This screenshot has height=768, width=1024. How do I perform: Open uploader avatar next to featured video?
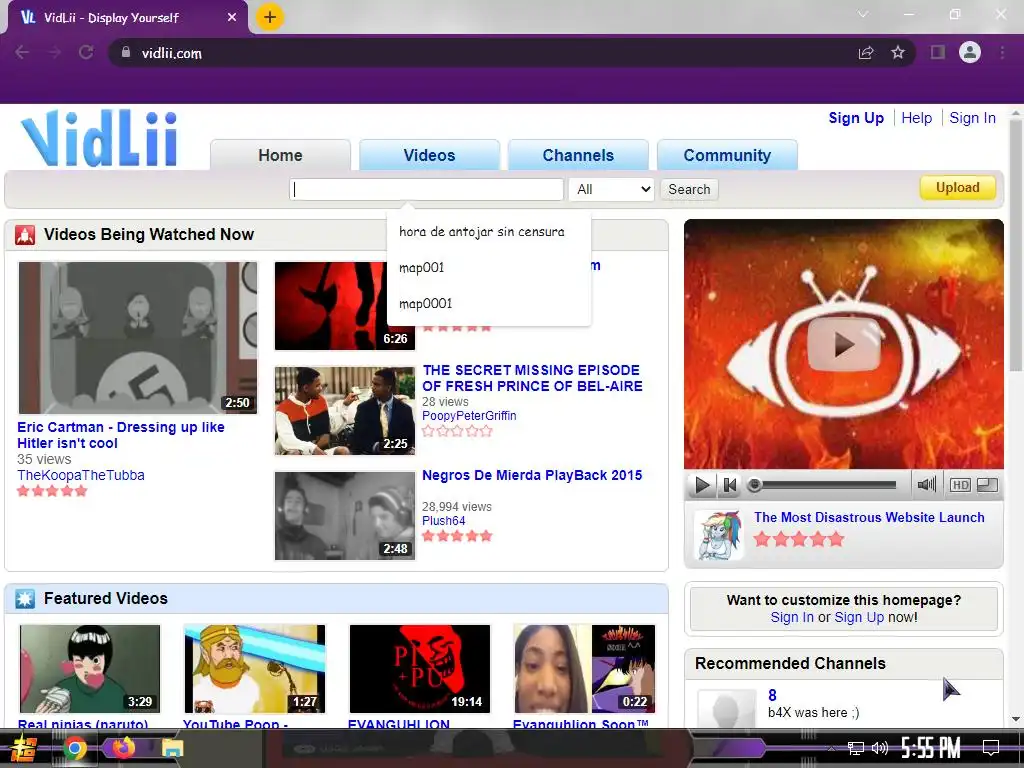click(718, 535)
